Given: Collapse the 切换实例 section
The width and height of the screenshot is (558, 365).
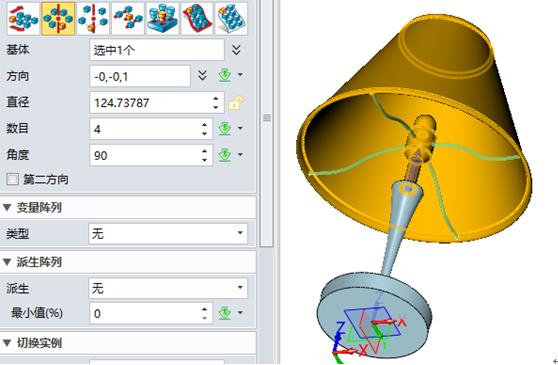Looking at the screenshot, I should (7, 343).
